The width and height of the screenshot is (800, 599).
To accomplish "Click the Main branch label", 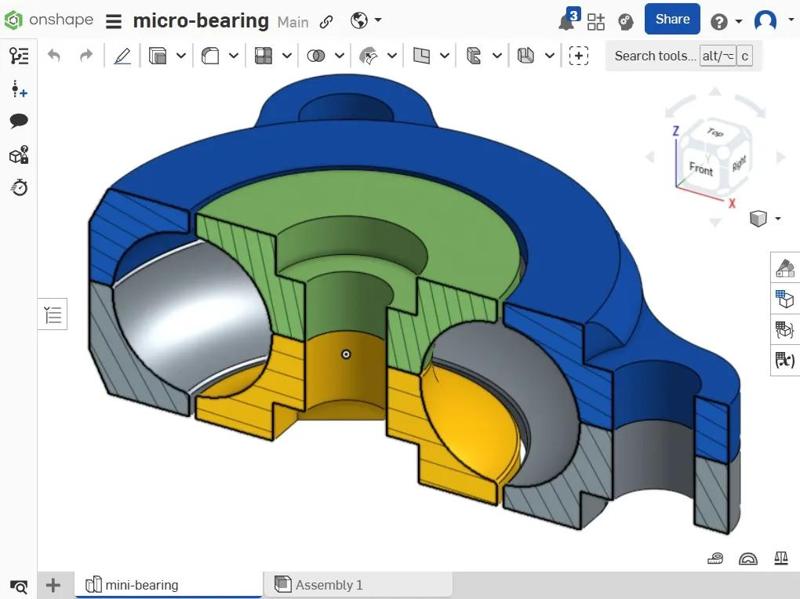I will pos(293,22).
